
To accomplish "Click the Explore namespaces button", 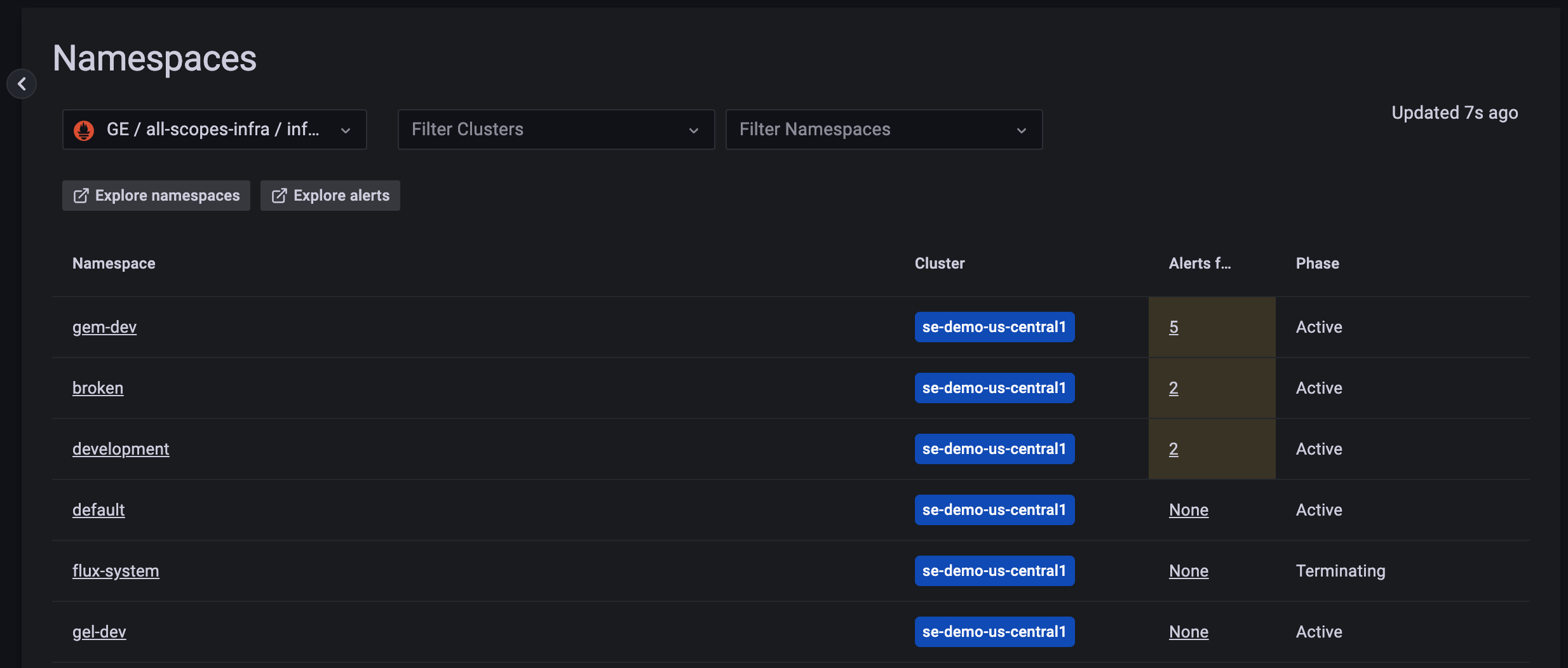I will [156, 196].
